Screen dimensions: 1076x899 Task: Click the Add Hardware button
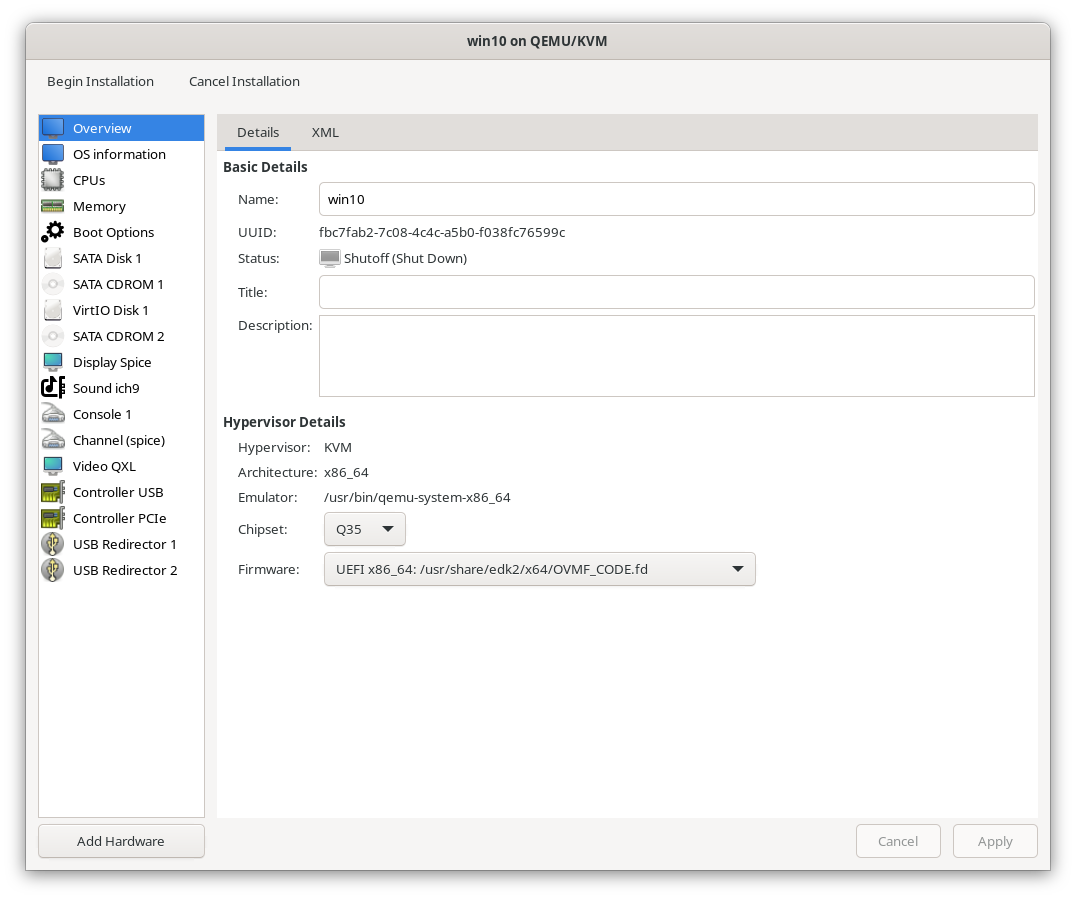coord(121,841)
